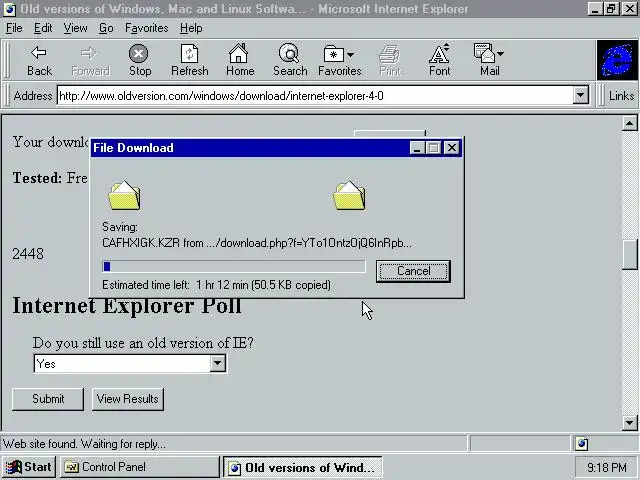Click the source folder icon in File Download
Image resolution: width=640 pixels, height=480 pixels.
[124, 196]
